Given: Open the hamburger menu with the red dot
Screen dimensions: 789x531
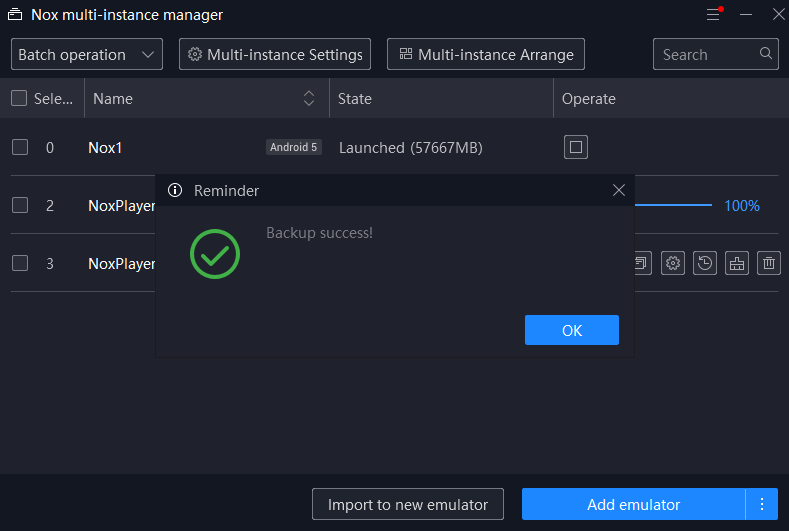Looking at the screenshot, I should (x=714, y=14).
